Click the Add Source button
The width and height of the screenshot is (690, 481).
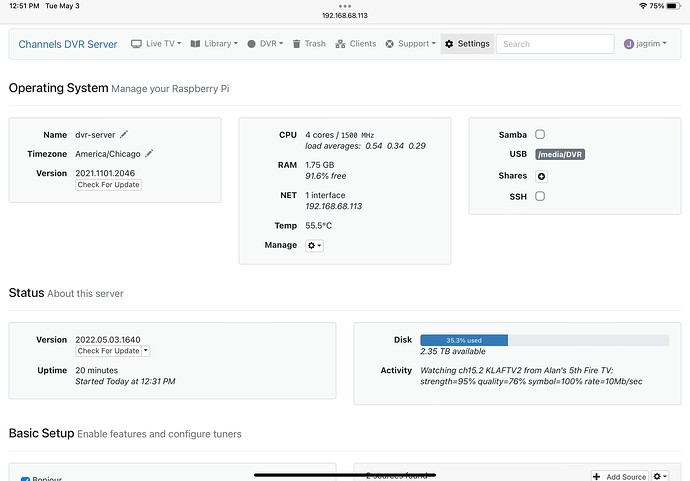pos(619,477)
